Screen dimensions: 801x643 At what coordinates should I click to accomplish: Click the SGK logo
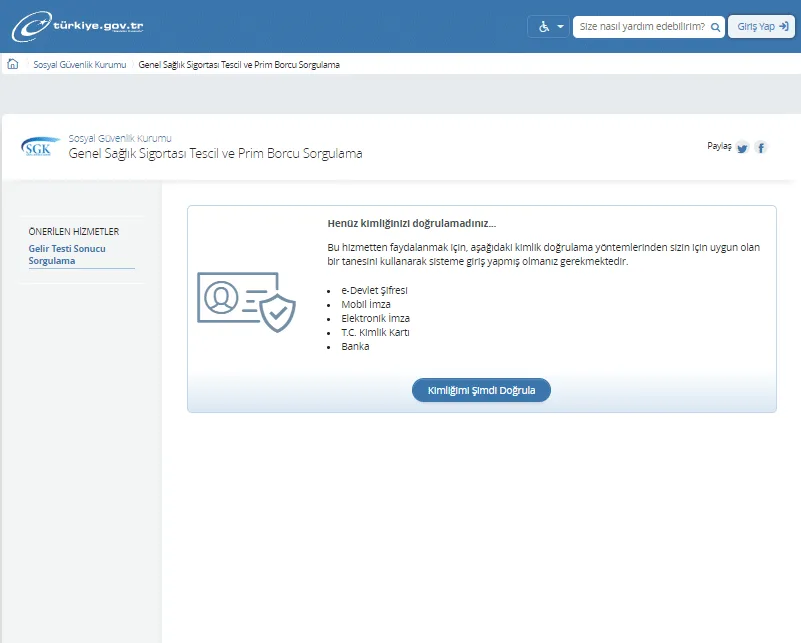(x=40, y=147)
